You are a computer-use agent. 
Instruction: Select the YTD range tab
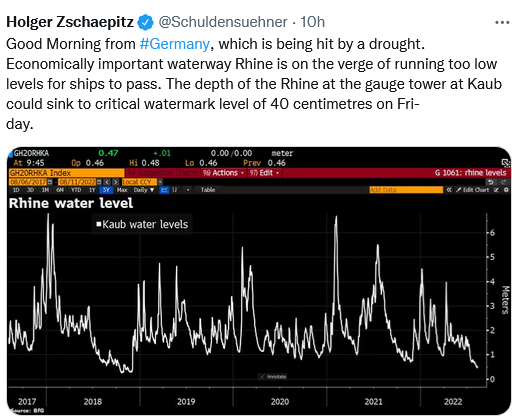[76, 190]
